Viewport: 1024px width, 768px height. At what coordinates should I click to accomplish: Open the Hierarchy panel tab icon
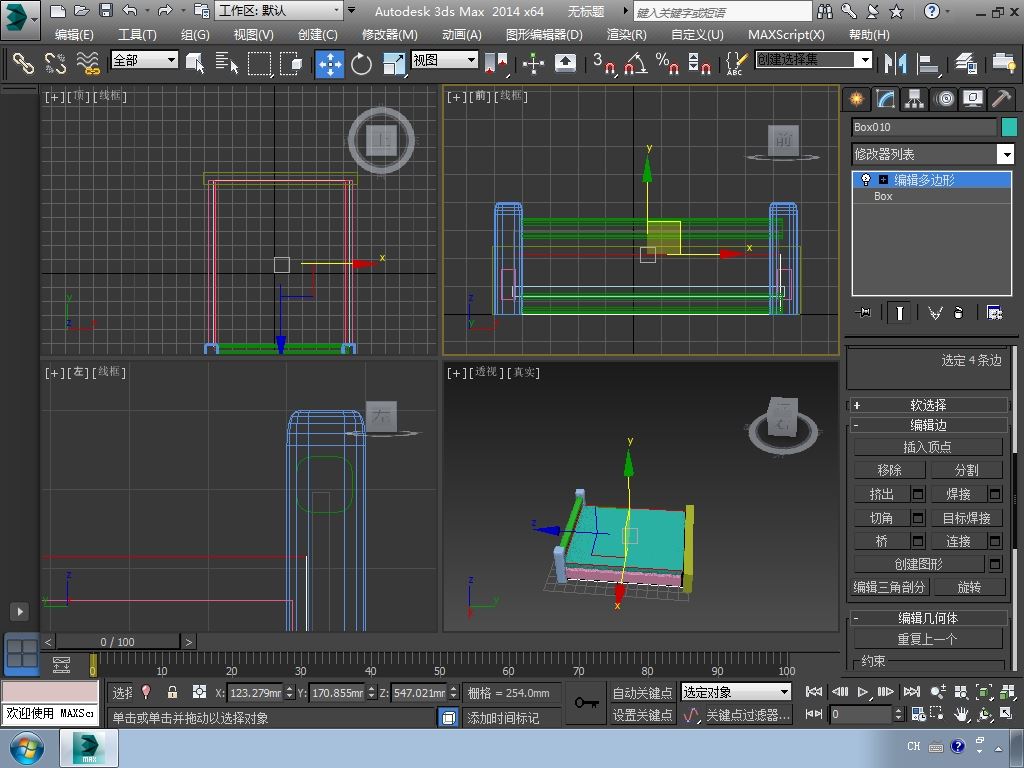pyautogui.click(x=914, y=98)
